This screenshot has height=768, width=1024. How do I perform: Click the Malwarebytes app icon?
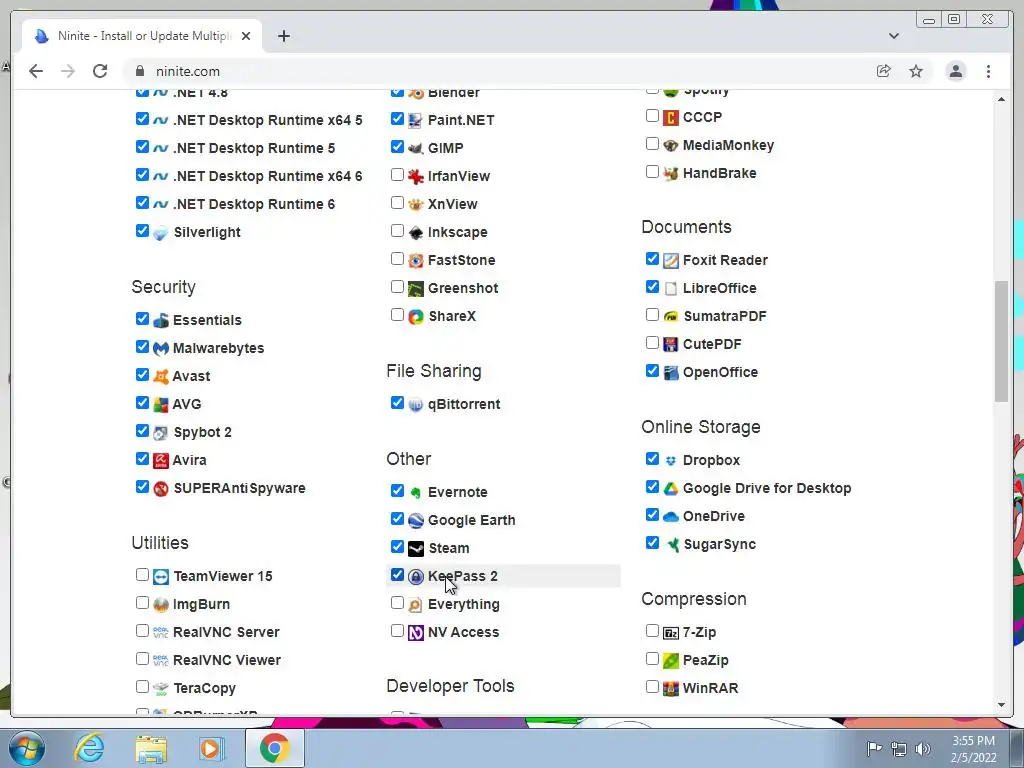pyautogui.click(x=161, y=349)
